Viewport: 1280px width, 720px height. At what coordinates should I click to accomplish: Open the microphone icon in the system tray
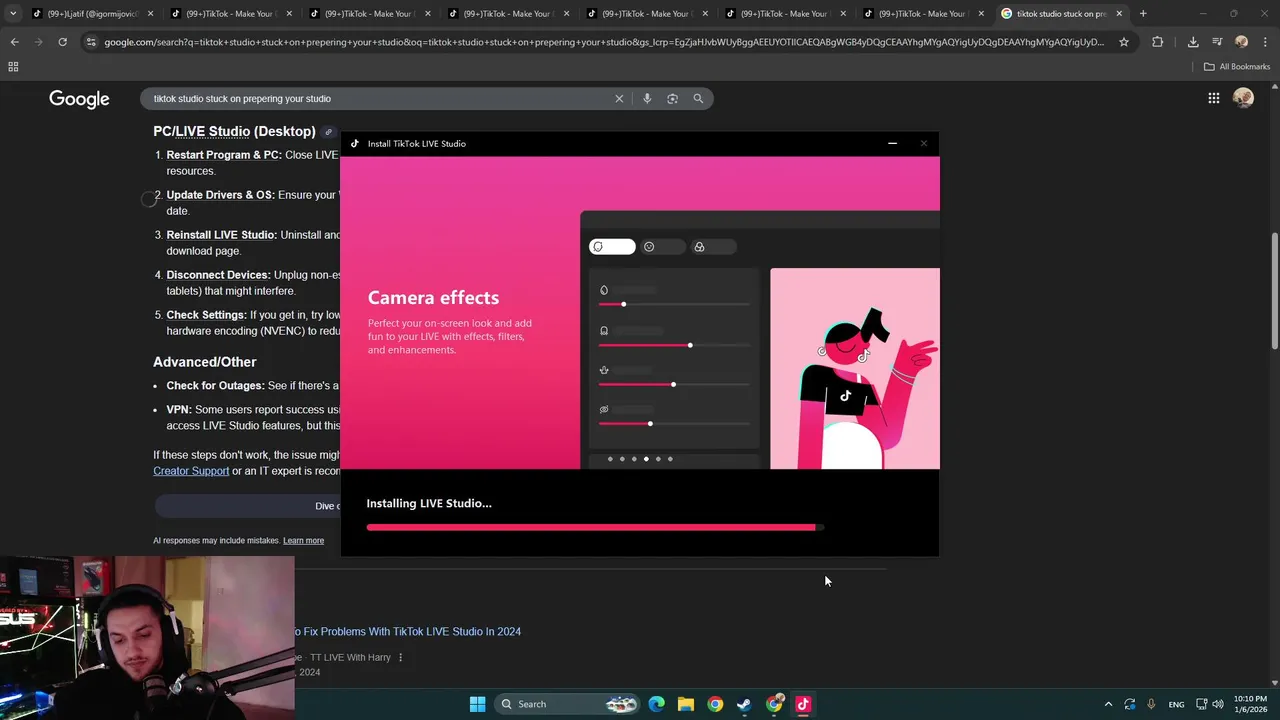(1151, 704)
